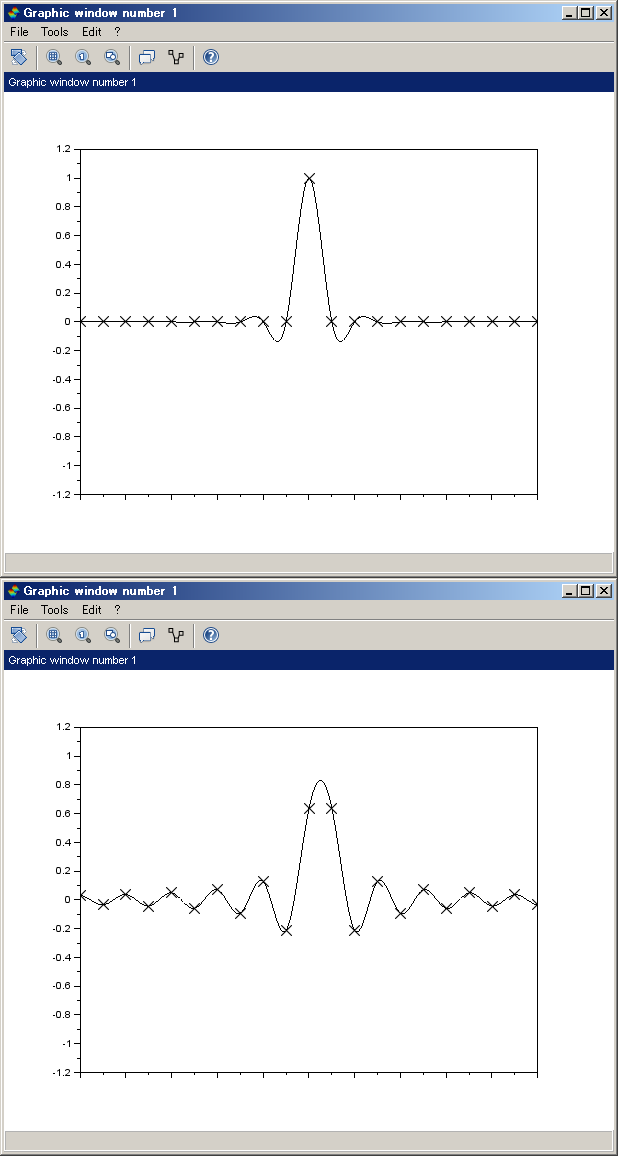Maximize the lower graphic window

586,591
